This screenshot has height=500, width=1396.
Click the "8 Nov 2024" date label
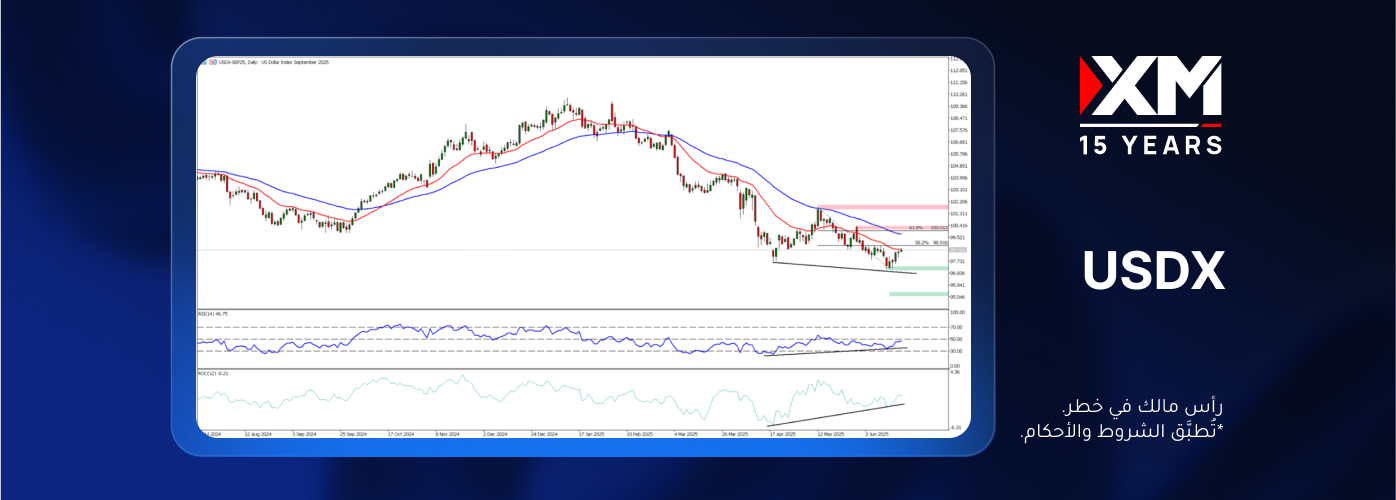click(x=447, y=435)
